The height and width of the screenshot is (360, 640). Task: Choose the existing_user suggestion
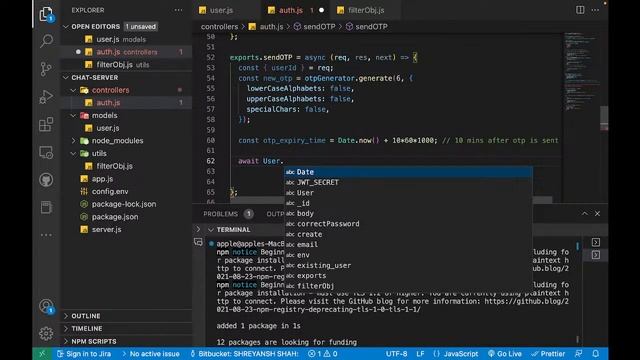(408, 265)
